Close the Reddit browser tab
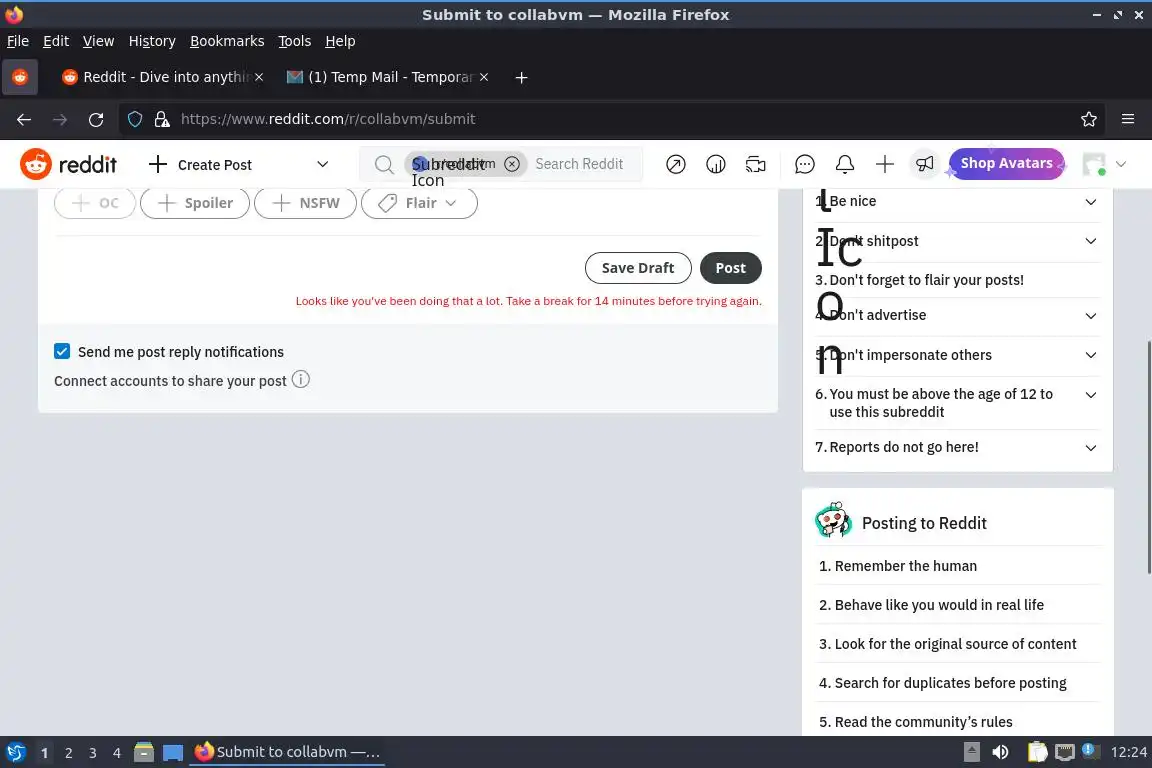 point(259,77)
